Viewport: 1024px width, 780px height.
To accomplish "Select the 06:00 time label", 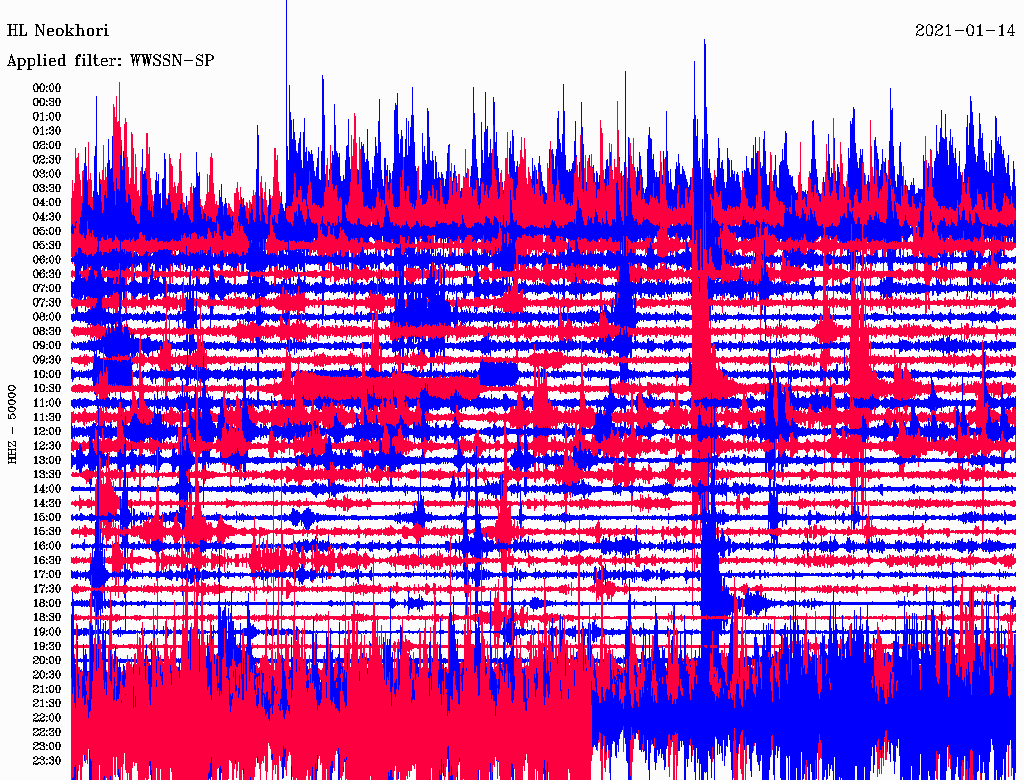I will click(x=46, y=259).
